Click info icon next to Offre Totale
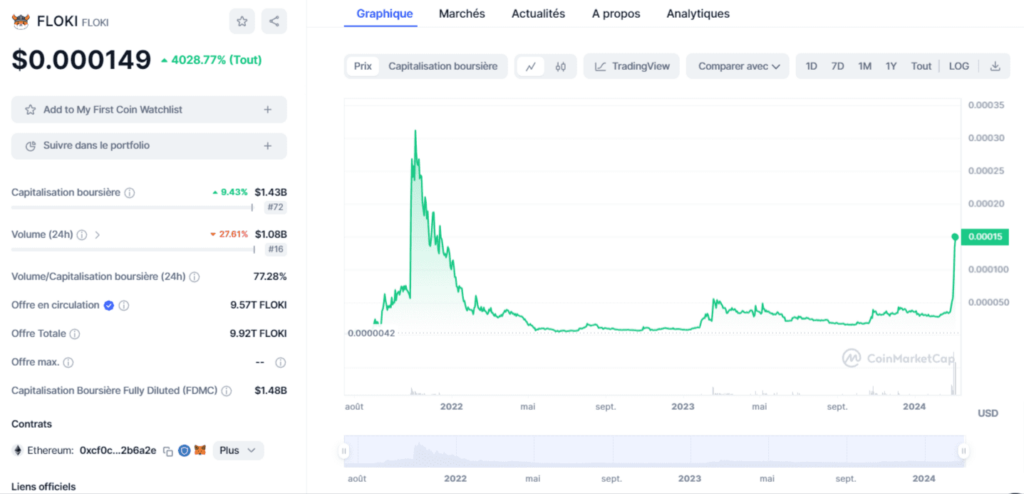Screen dimensions: 1024x494 [x=75, y=334]
